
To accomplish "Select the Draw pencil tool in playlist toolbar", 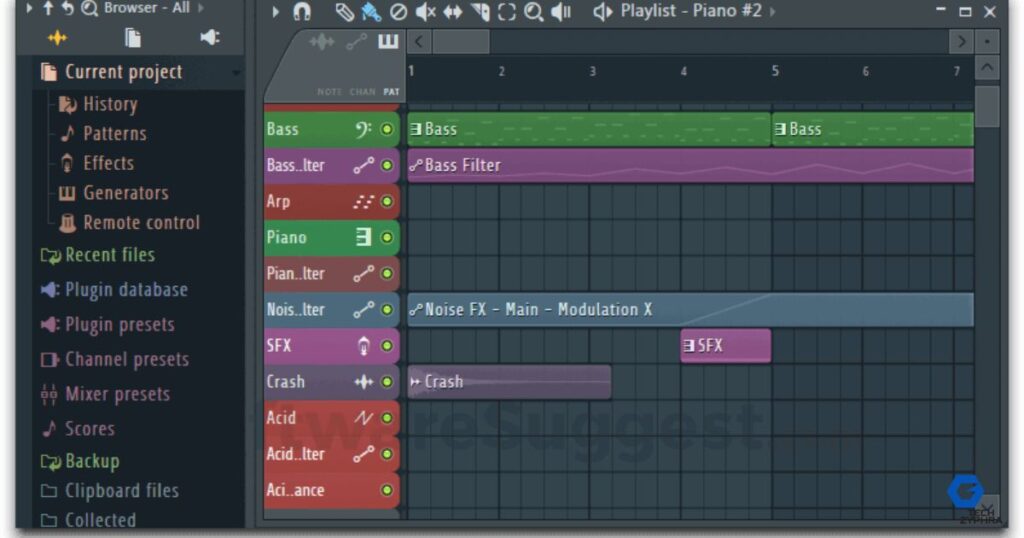I will pos(344,12).
